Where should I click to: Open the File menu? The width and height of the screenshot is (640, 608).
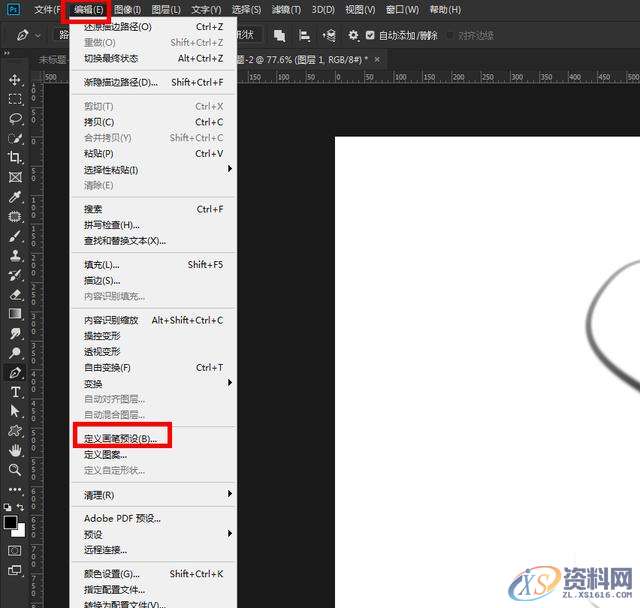(x=47, y=9)
